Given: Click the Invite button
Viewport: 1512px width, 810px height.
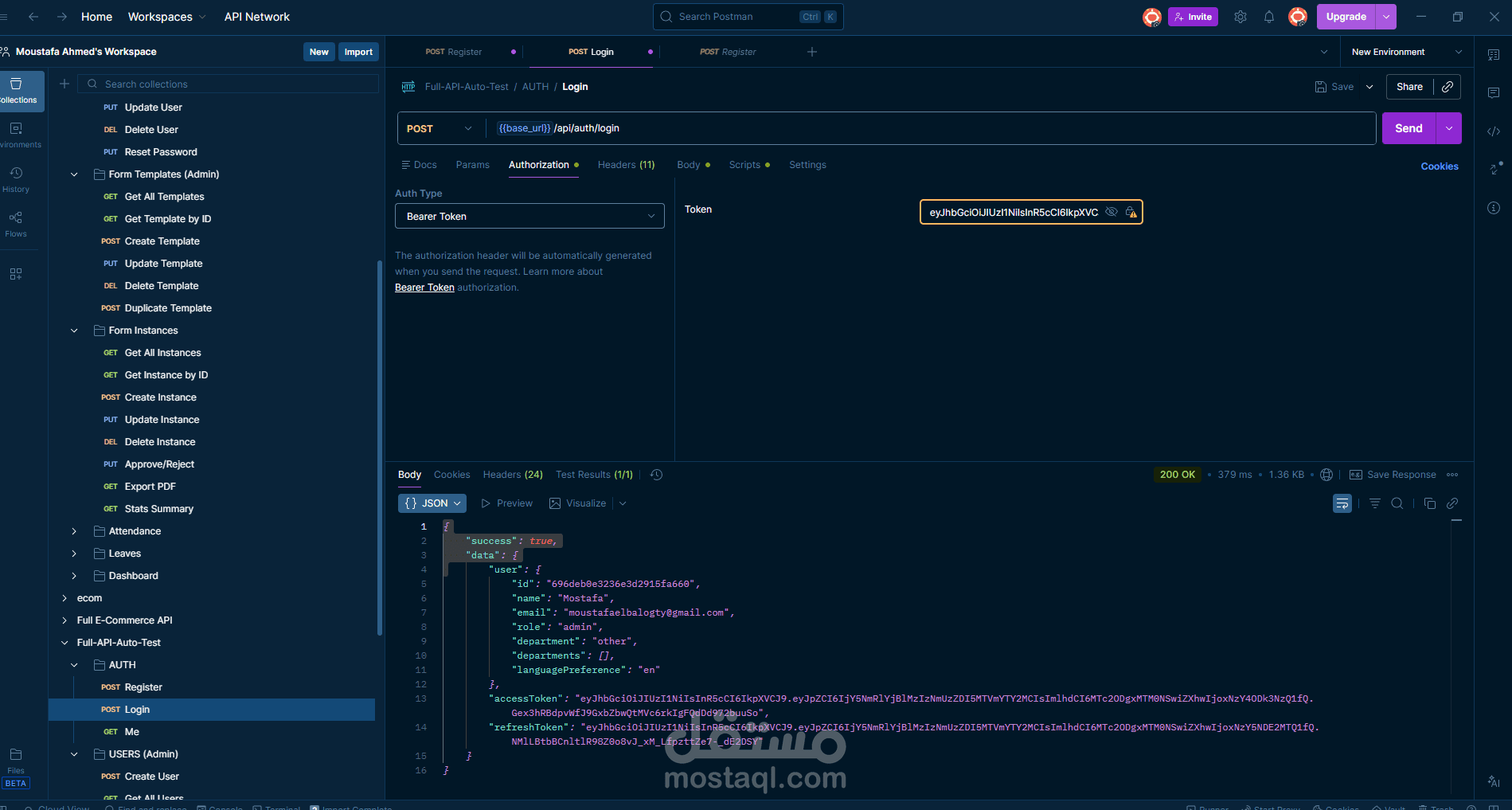Looking at the screenshot, I should point(1193,17).
